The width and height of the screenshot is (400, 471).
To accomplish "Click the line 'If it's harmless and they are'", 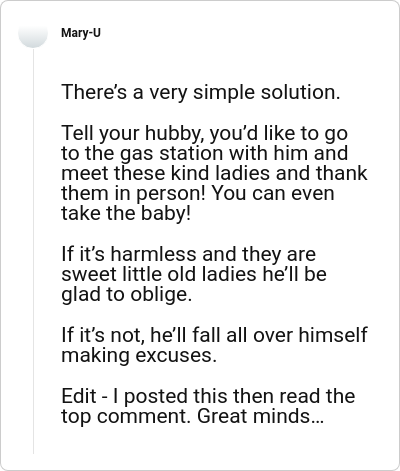I will pos(189,254).
